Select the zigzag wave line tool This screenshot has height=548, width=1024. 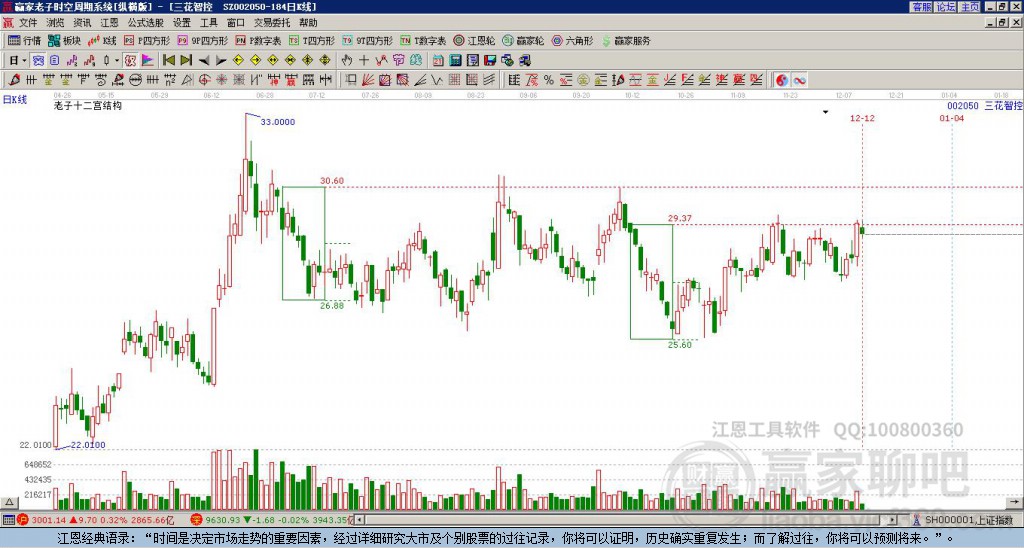(438, 80)
